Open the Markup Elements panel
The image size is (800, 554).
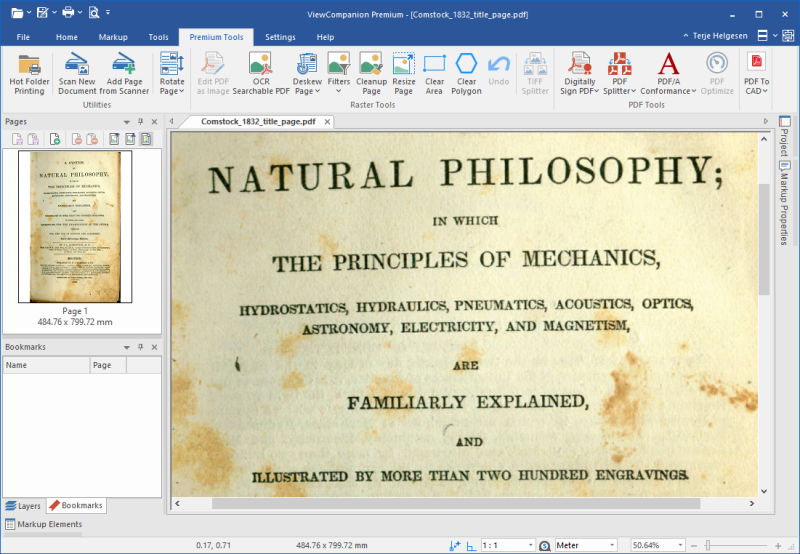[43, 524]
